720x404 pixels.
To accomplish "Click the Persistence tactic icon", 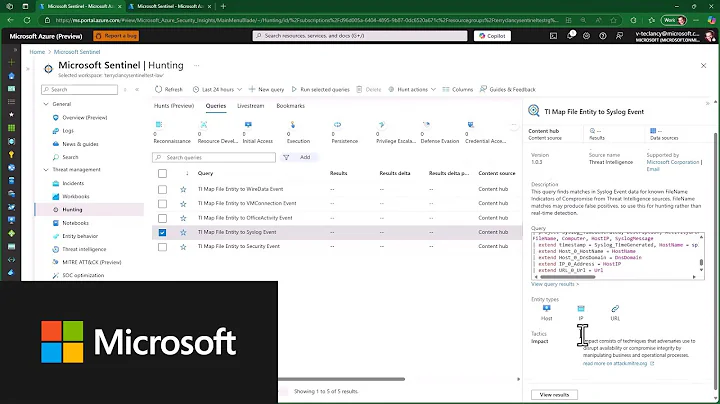I will 338,125.
